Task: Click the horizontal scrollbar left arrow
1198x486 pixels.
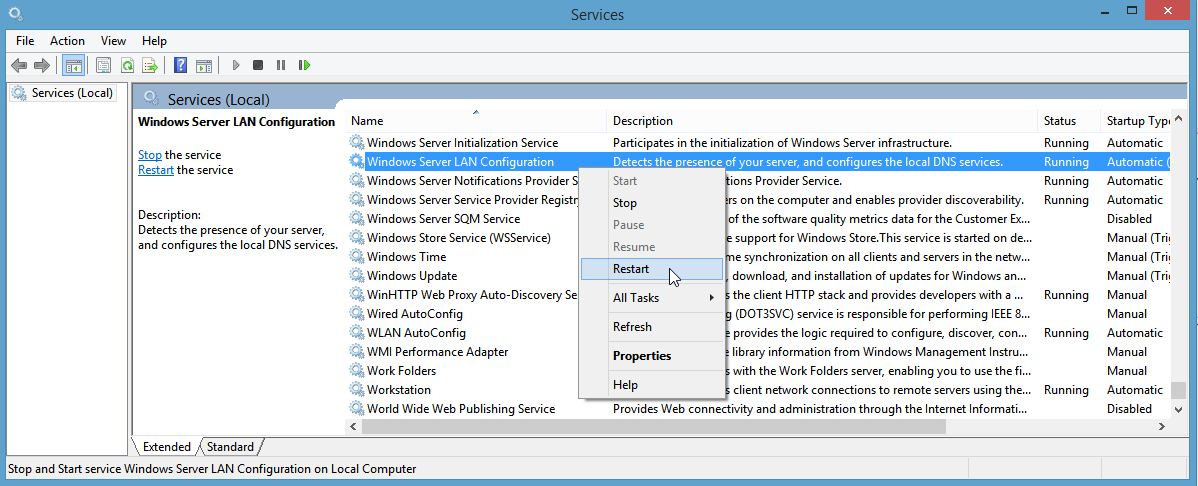Action: pyautogui.click(x=353, y=426)
